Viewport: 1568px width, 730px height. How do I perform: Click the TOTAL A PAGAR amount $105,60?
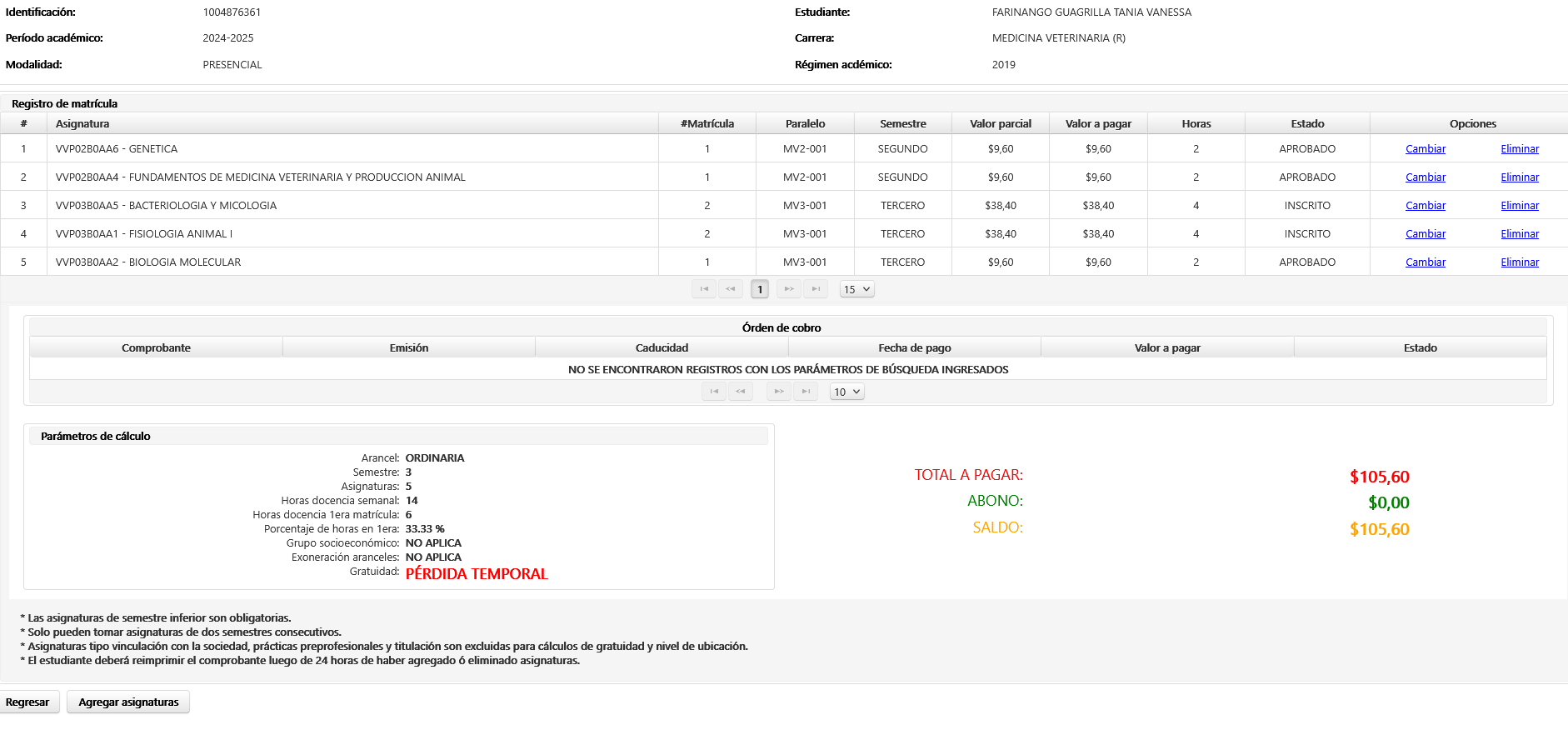click(1380, 477)
